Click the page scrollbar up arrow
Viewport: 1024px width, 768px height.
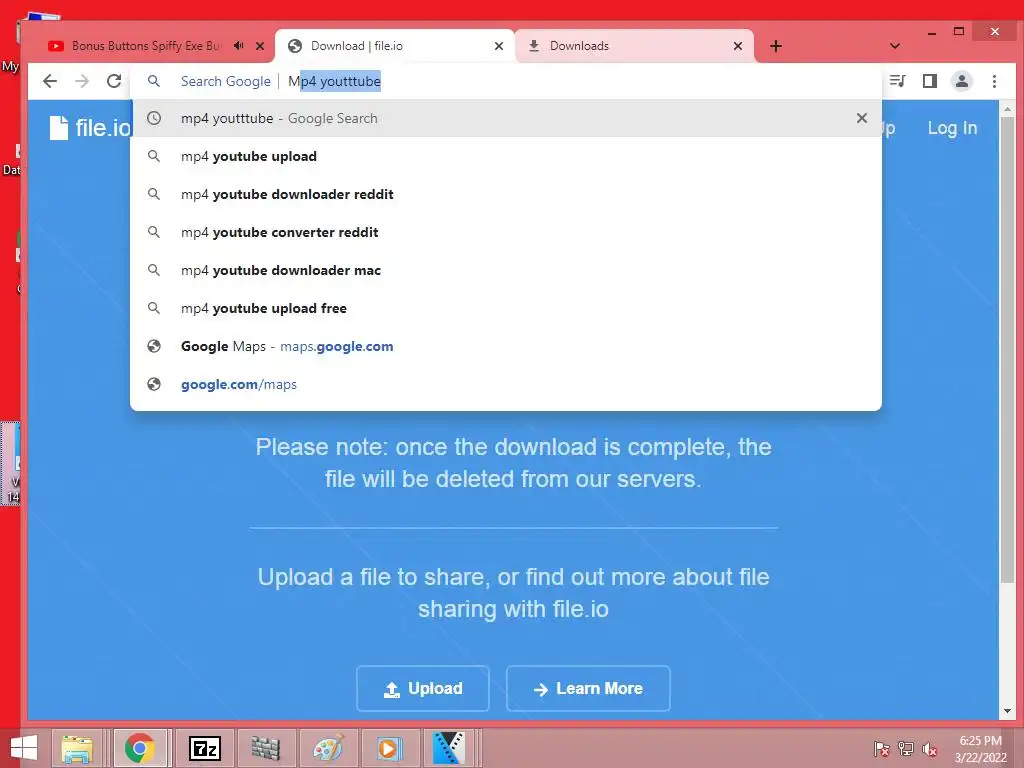point(1006,109)
